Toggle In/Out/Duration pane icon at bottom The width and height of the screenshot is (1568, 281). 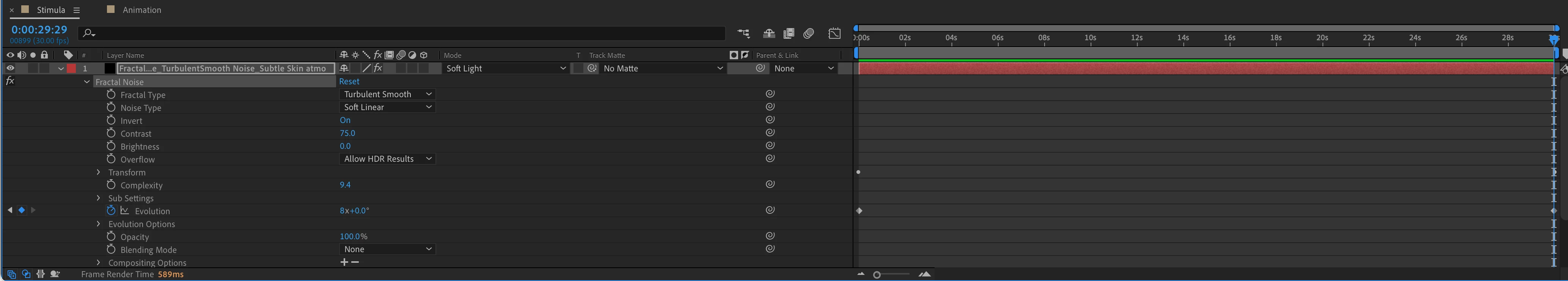click(x=41, y=274)
